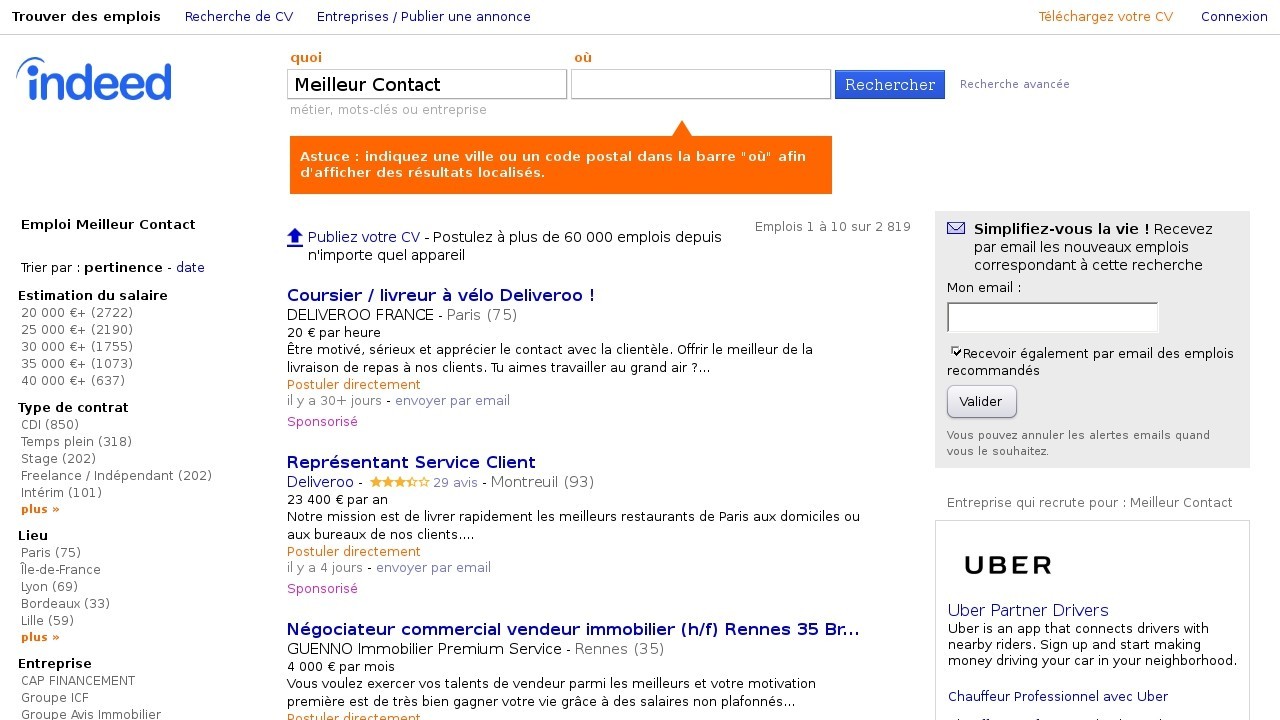Filter location by Île-de-France
Image resolution: width=1280 pixels, height=720 pixels.
(x=61, y=570)
